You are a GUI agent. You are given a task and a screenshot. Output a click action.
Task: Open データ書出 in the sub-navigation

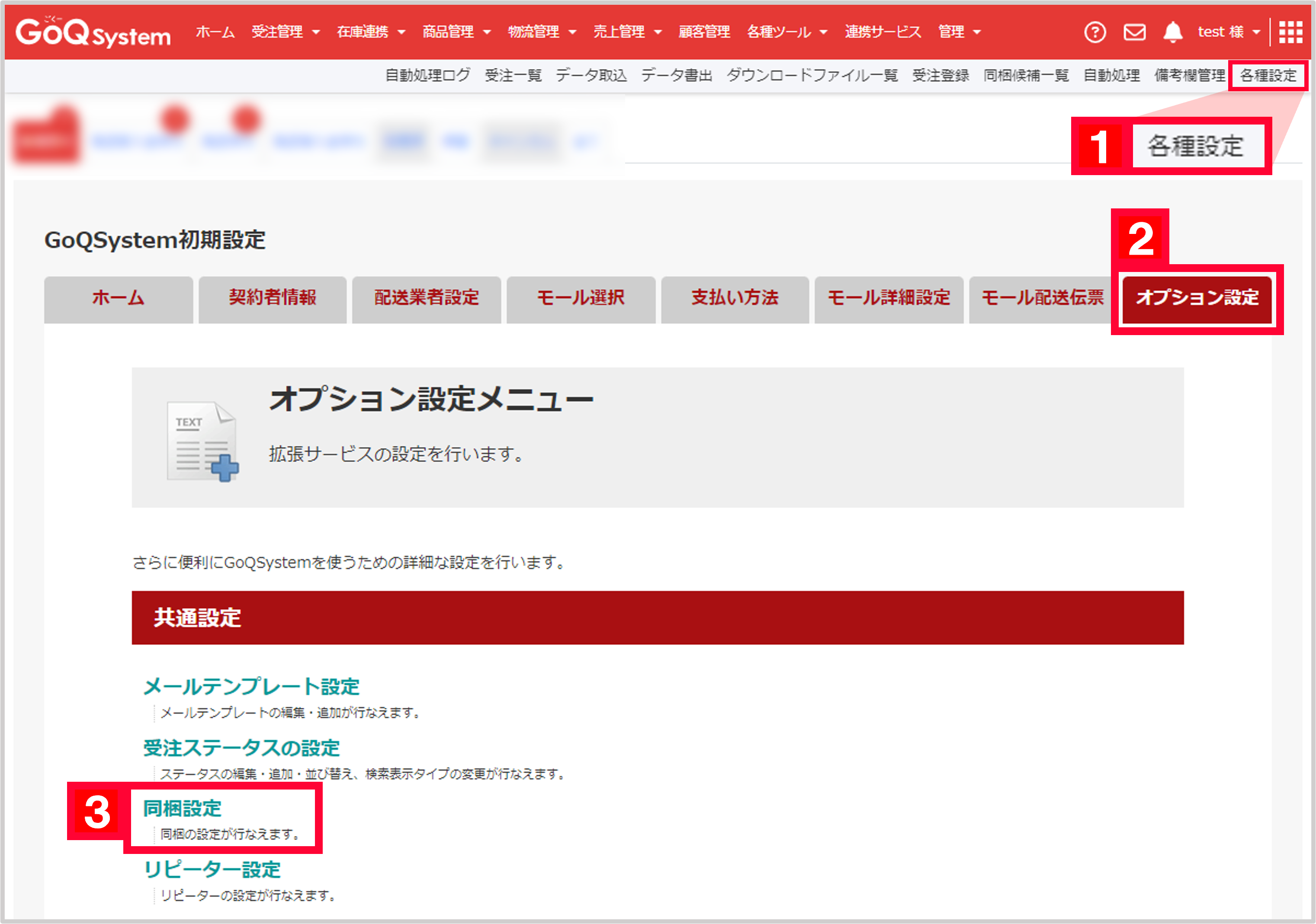(x=676, y=75)
